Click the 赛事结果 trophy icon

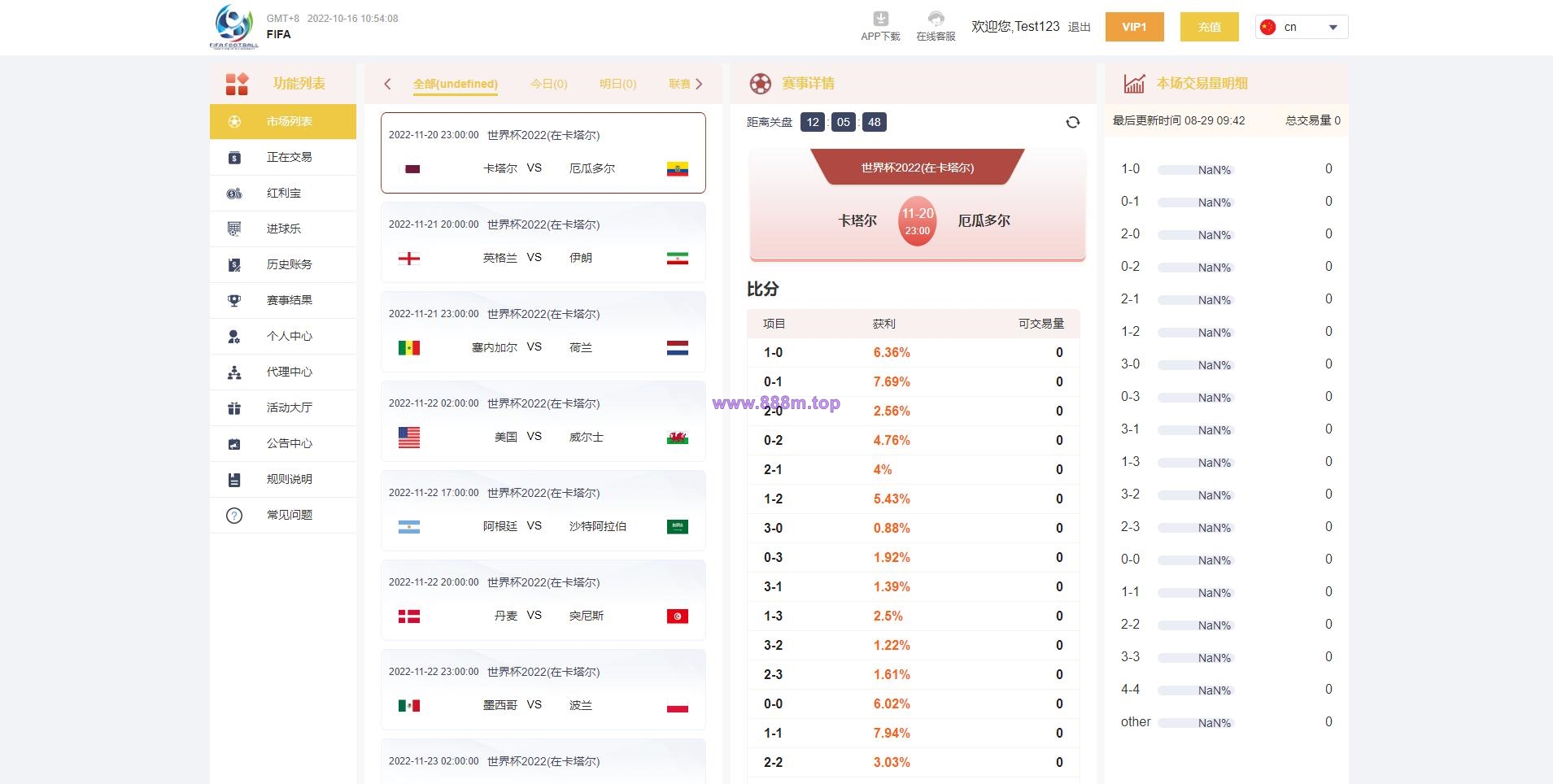234,300
